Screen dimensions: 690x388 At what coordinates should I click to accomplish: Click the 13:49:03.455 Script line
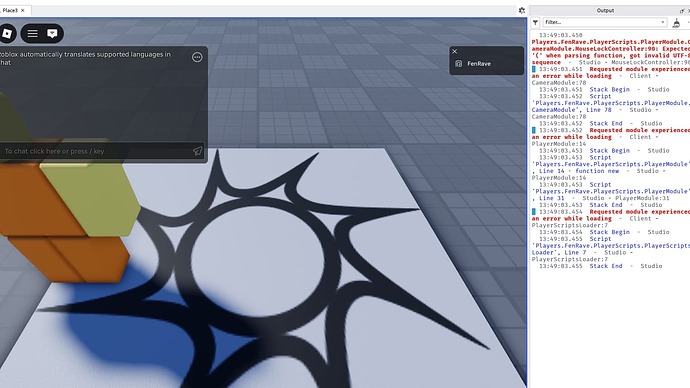[575, 239]
